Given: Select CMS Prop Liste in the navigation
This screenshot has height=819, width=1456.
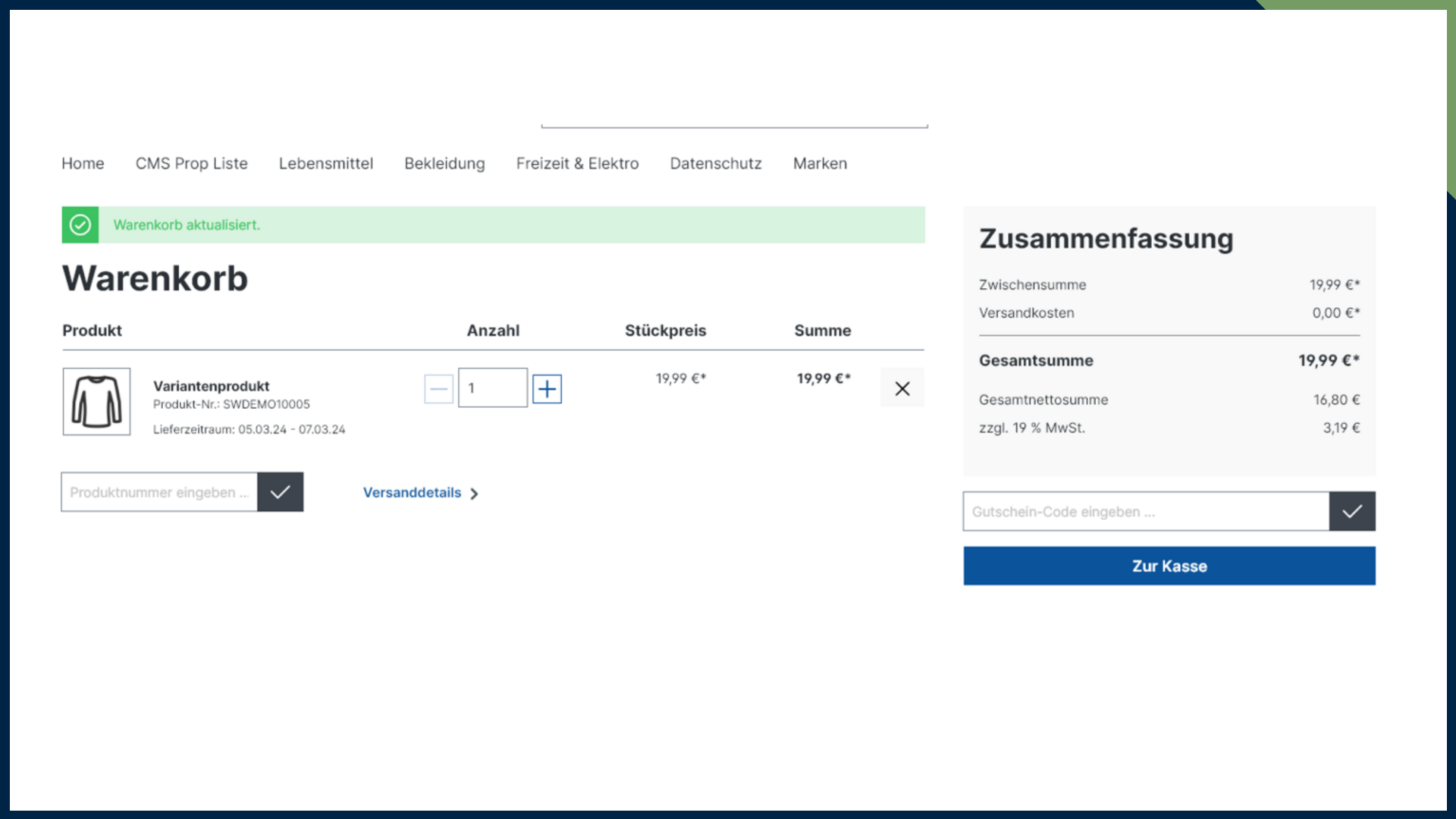Looking at the screenshot, I should coord(191,163).
